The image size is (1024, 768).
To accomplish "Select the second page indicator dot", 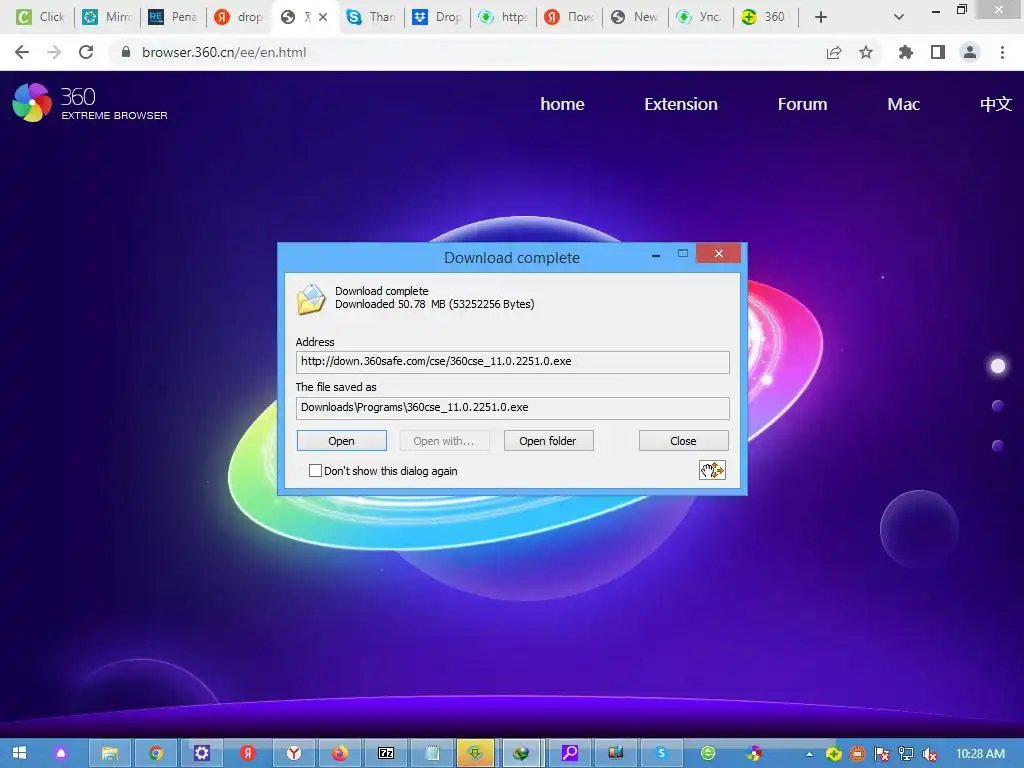I will coord(997,406).
